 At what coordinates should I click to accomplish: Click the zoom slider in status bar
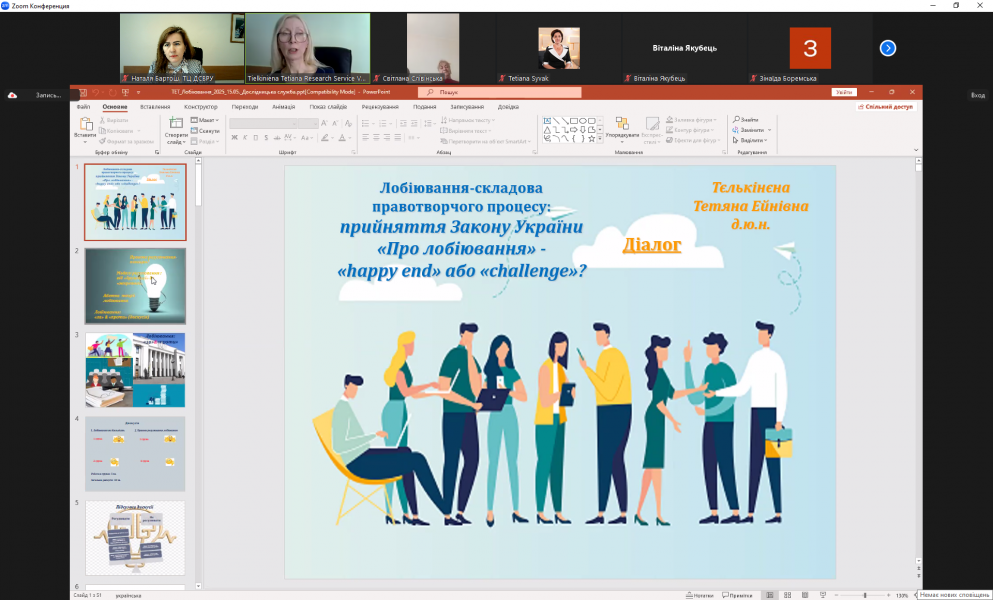(x=864, y=595)
